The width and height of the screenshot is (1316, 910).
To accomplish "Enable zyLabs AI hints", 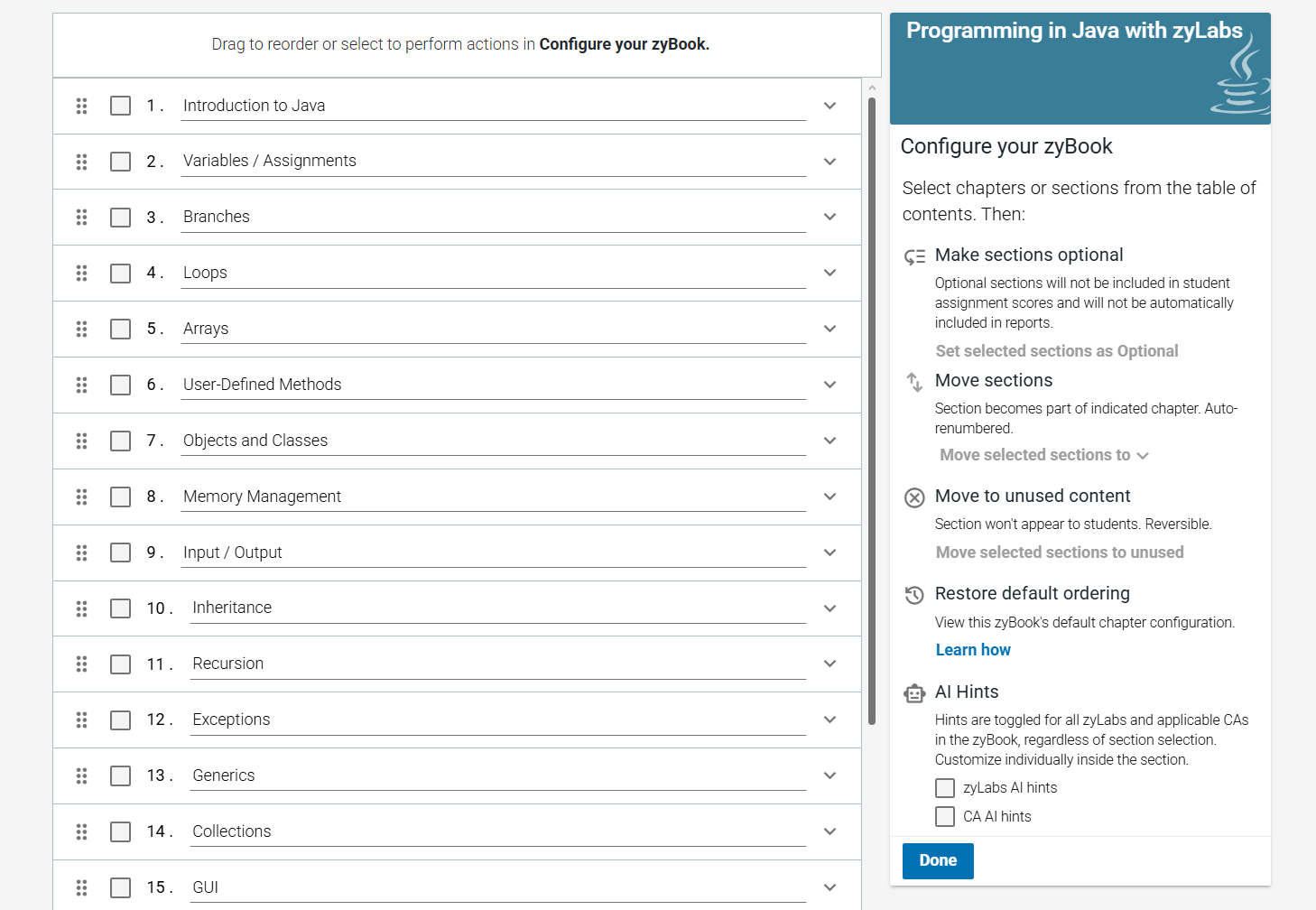I will [x=945, y=788].
